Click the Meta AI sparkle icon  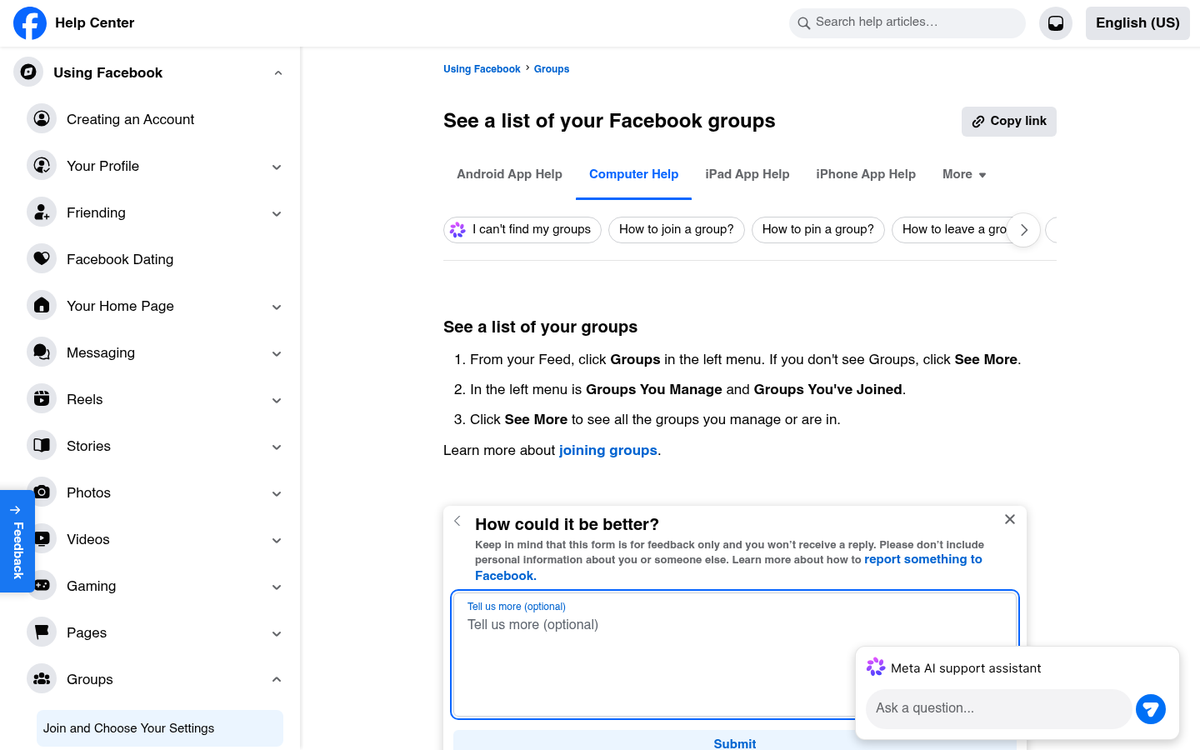point(876,666)
